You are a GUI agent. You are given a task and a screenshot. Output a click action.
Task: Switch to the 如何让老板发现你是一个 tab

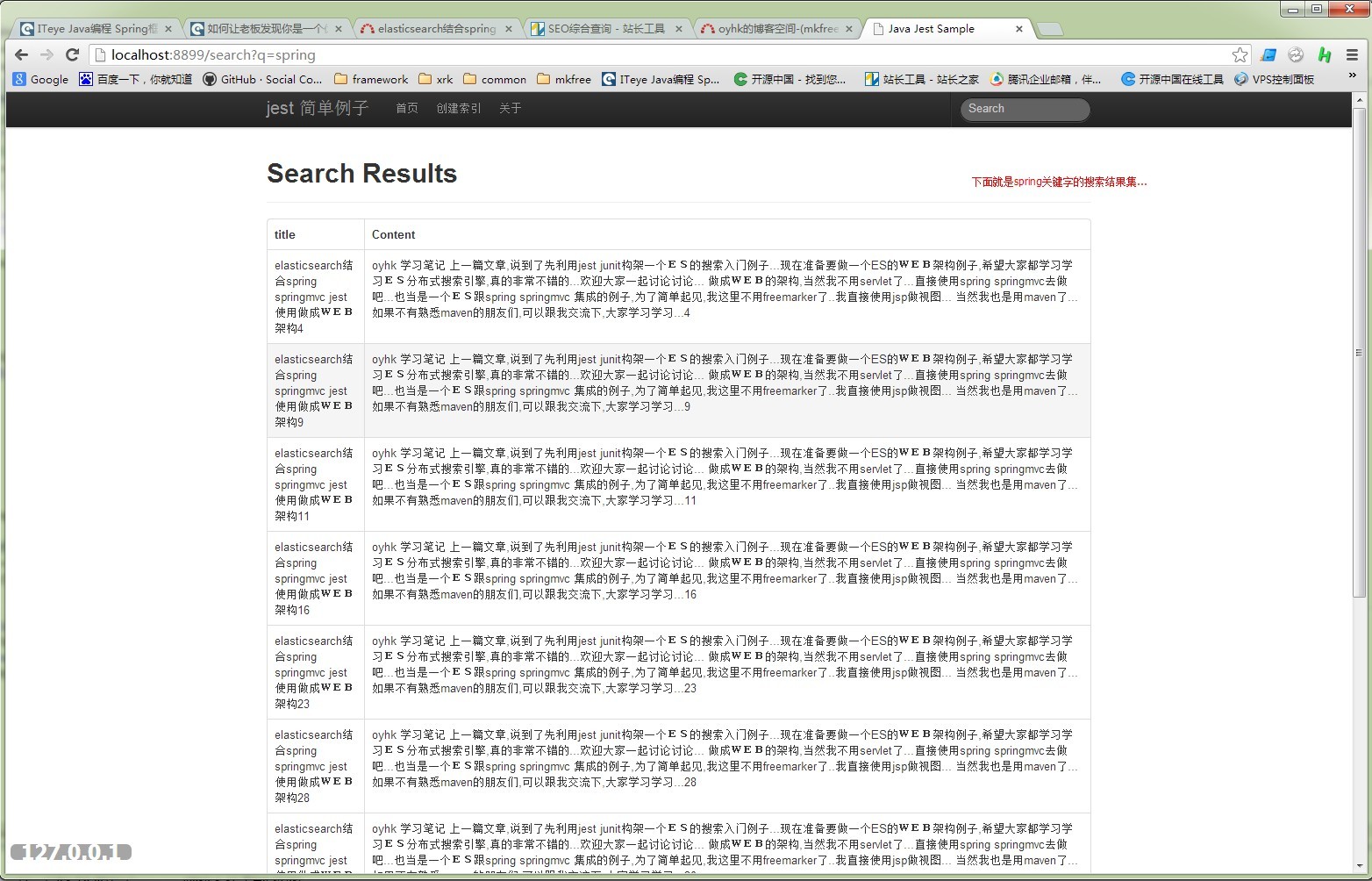pyautogui.click(x=266, y=29)
